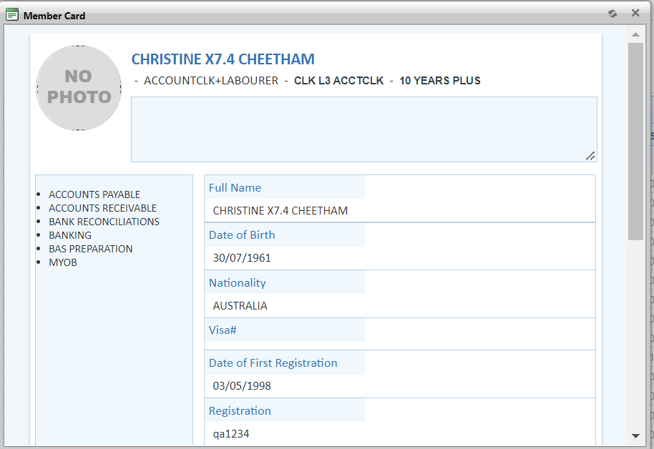654x449 pixels.
Task: Click the BAS Preparation skill entry
Action: pos(90,249)
